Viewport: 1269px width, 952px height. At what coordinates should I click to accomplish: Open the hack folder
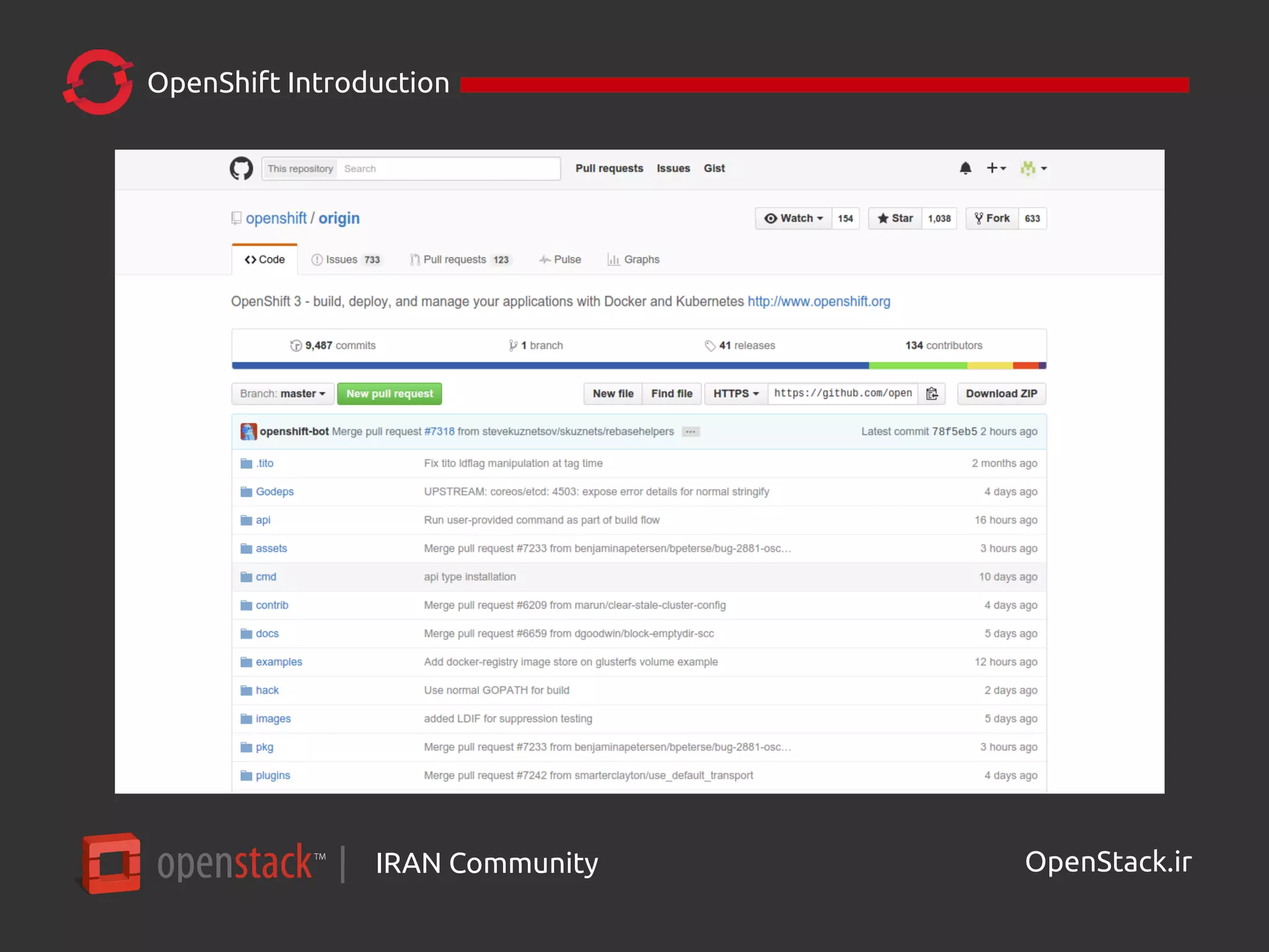coord(267,691)
